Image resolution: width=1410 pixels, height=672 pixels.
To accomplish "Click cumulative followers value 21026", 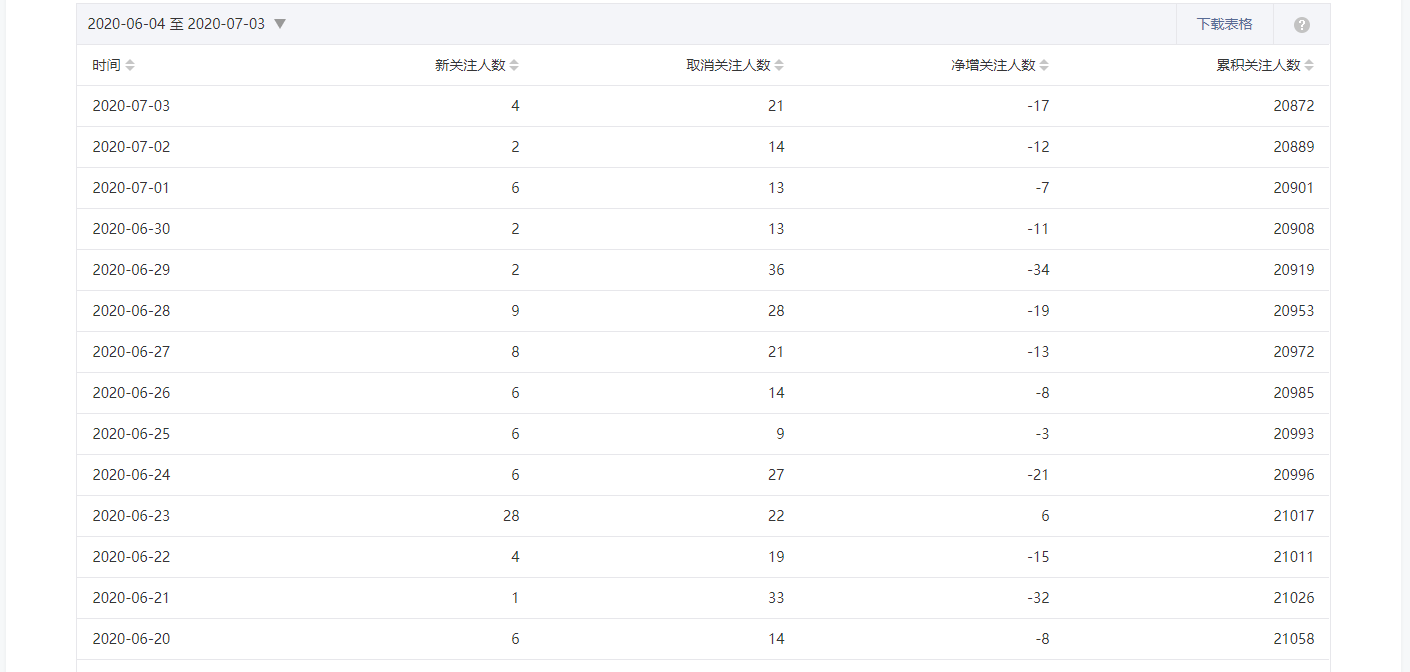I will 1294,598.
